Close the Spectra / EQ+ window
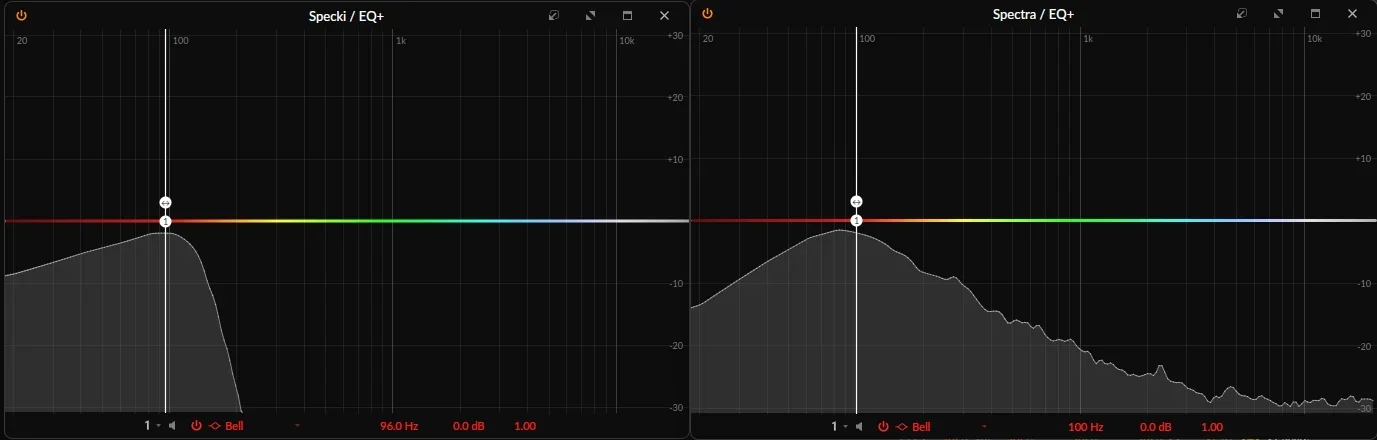The image size is (1377, 440). coord(1352,14)
